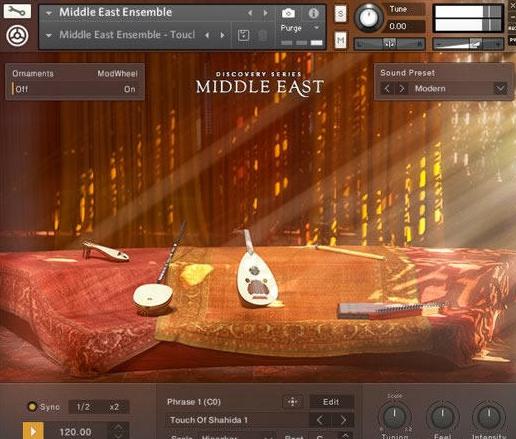This screenshot has width=516, height=439.
Task: Show the instrument info panel
Action: [x=313, y=13]
